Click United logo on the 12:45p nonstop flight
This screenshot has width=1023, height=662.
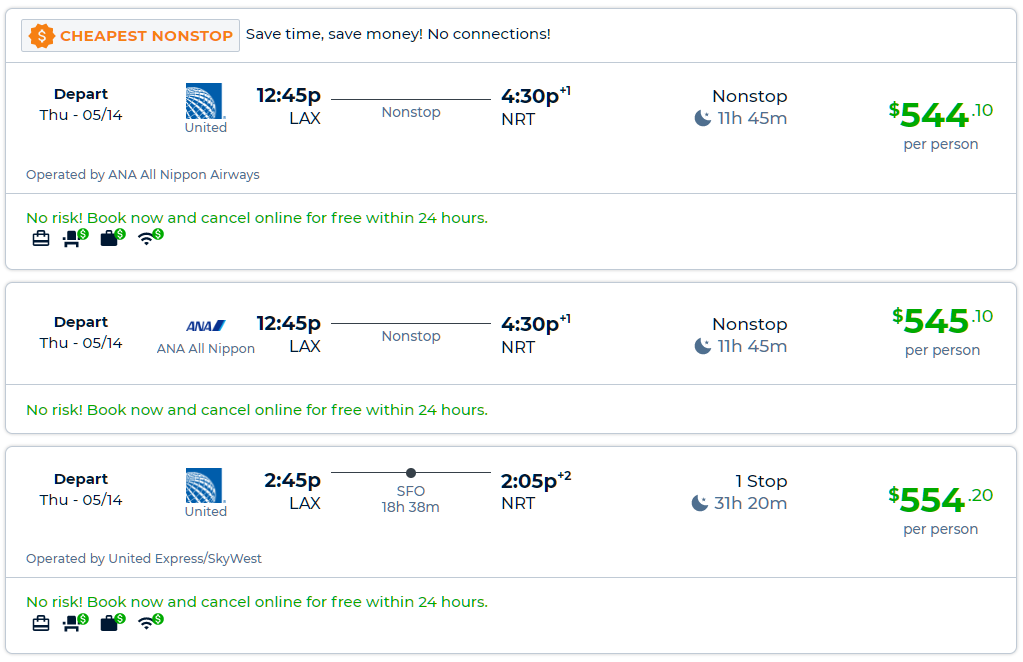click(x=205, y=102)
